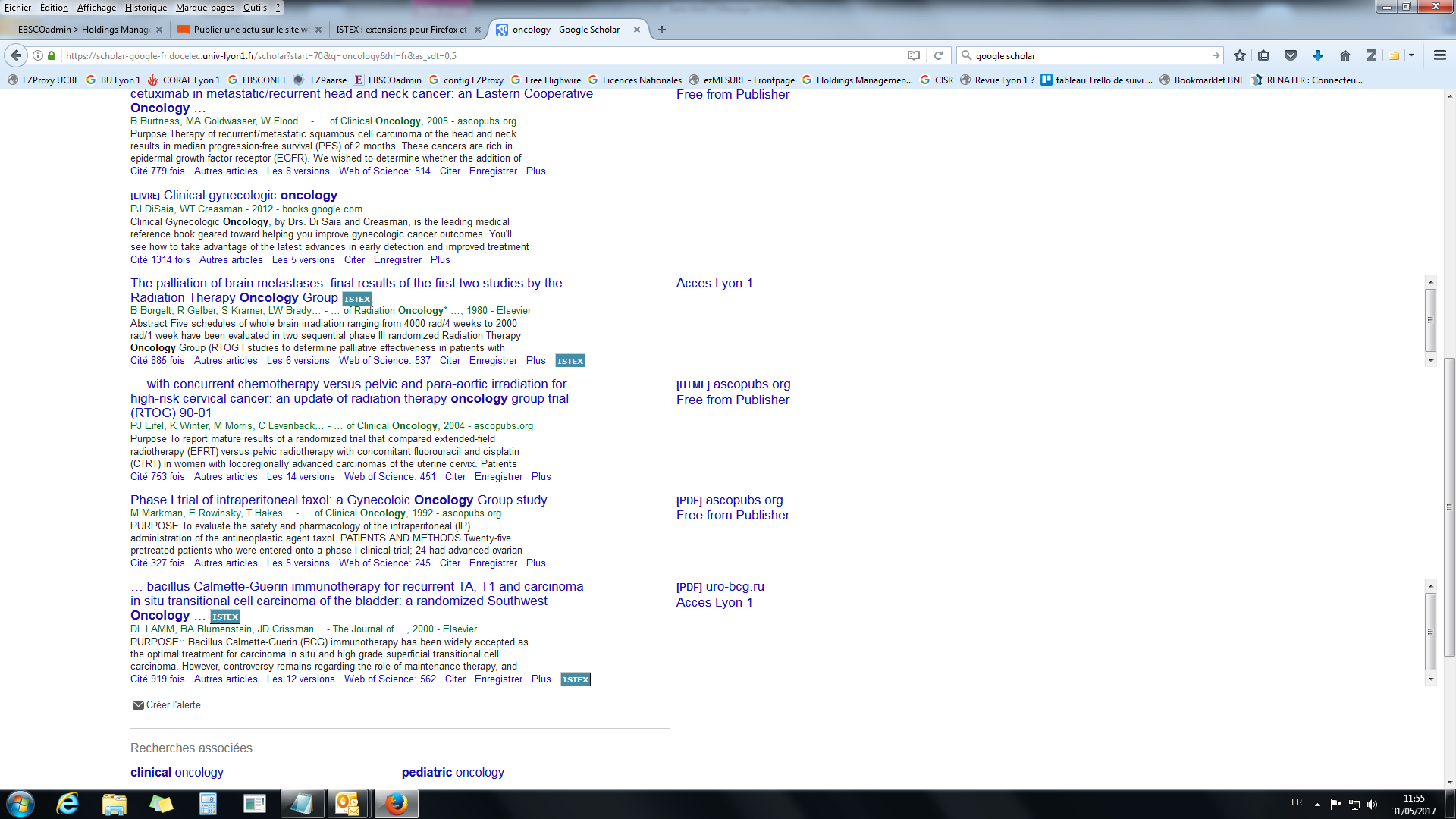Open the calculator icon in taskbar

coord(208,804)
